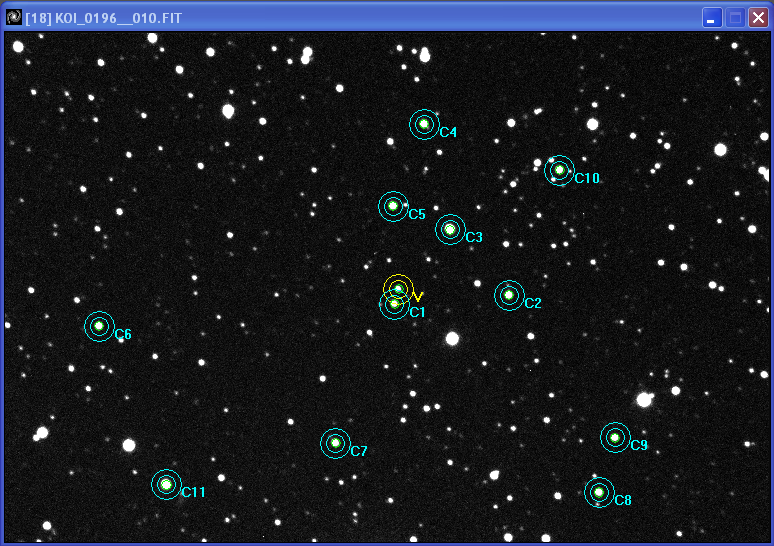Pick the star circled as C3
Viewport: 774px width, 546px height.
(450, 230)
